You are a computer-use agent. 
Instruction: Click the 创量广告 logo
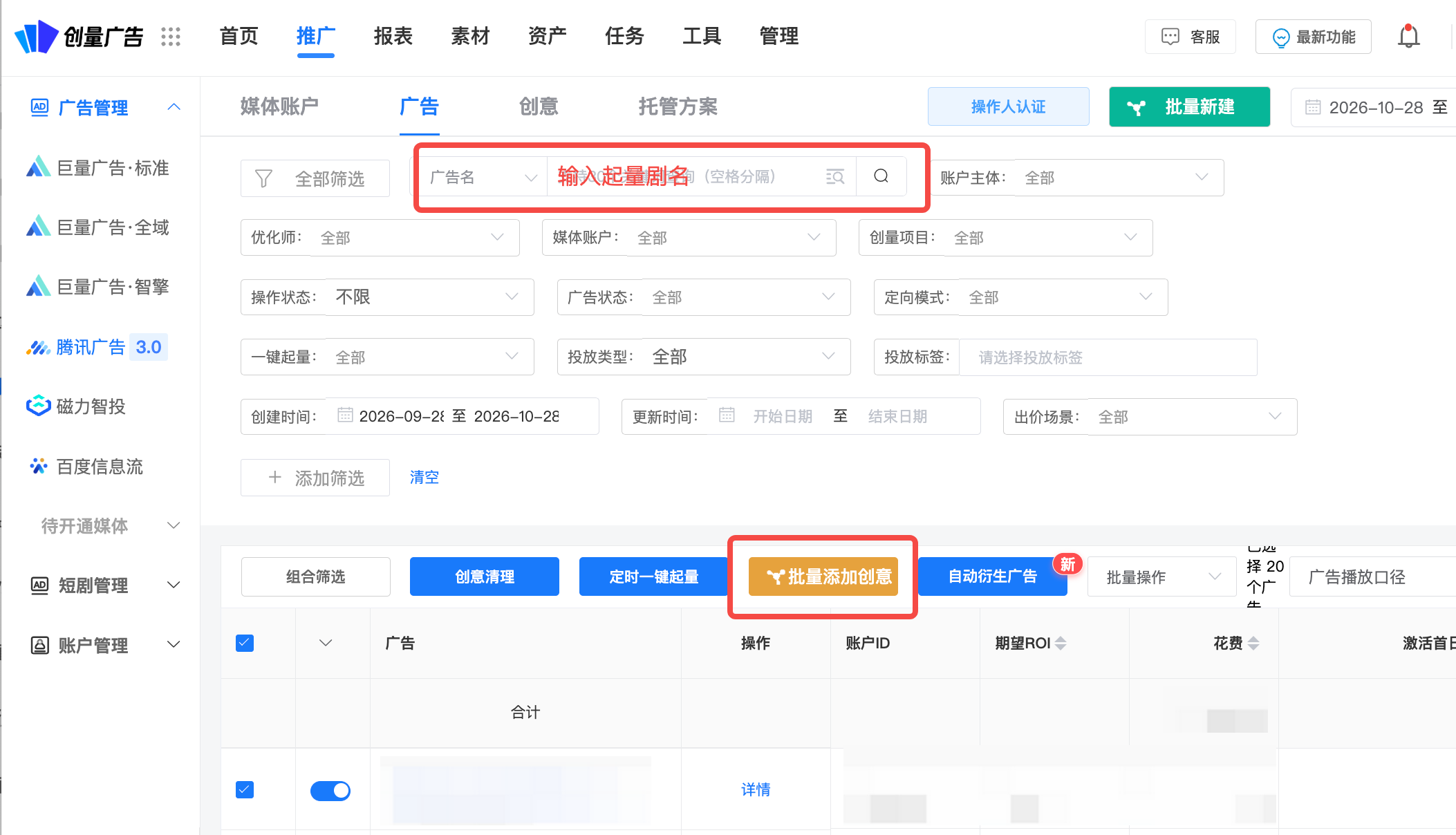click(79, 37)
